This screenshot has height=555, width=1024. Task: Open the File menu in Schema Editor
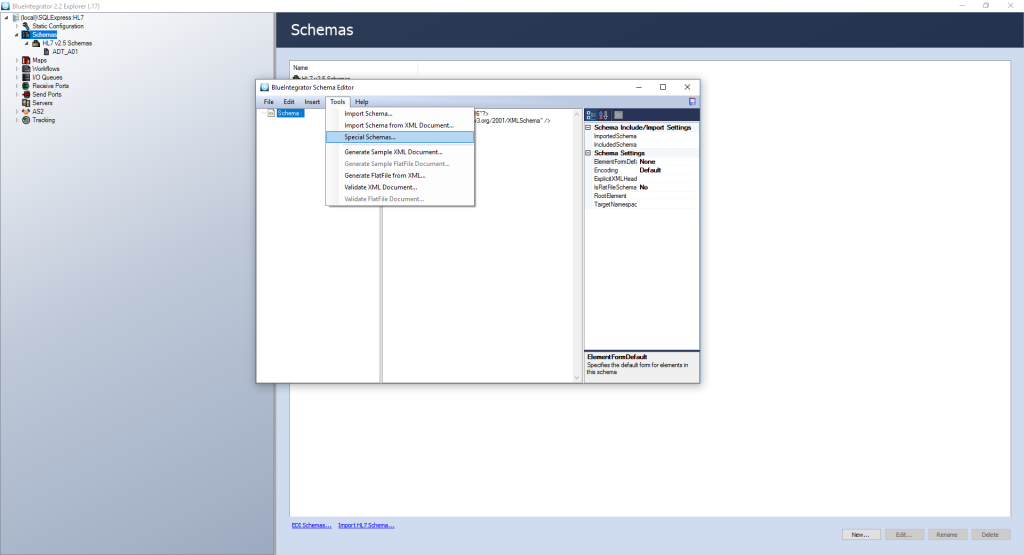coord(268,102)
